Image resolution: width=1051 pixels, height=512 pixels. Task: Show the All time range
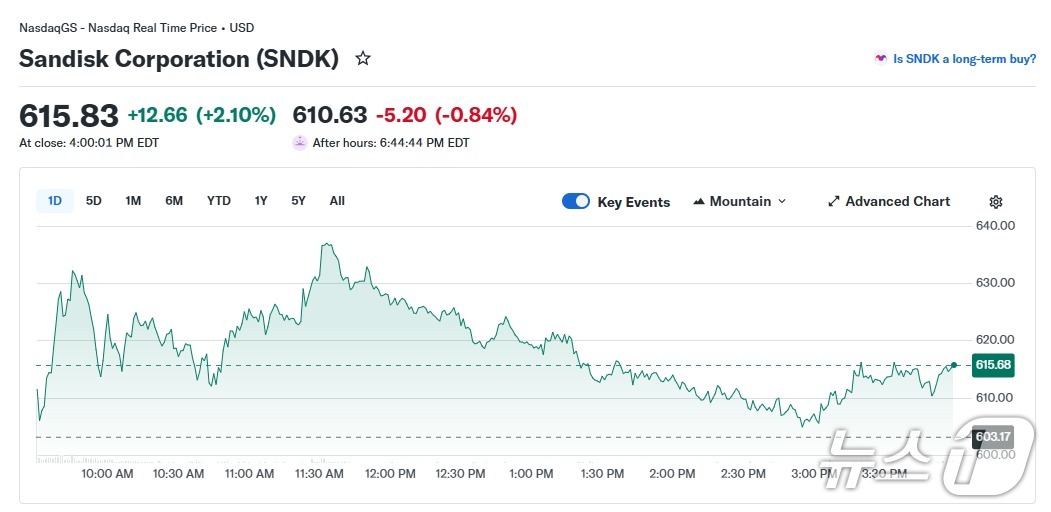[337, 201]
